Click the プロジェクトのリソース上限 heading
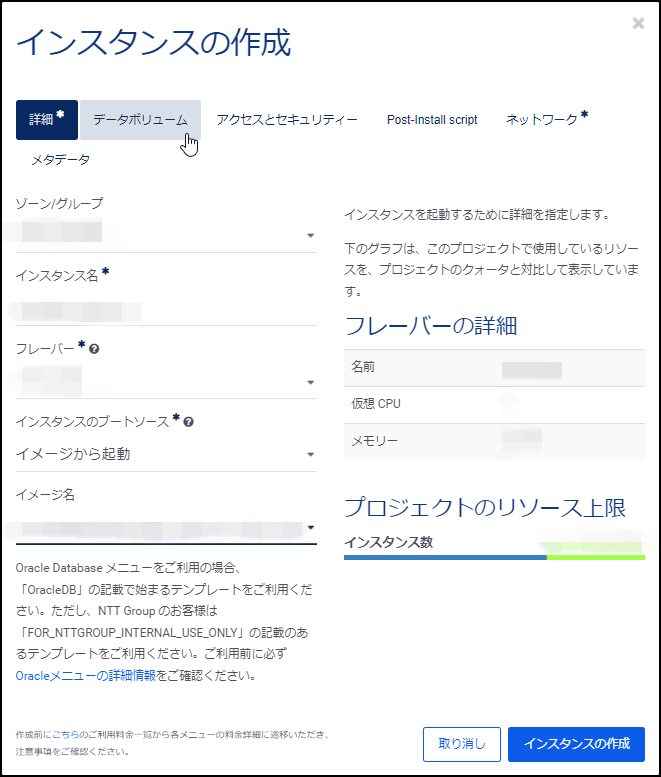Viewport: 661px width, 777px height. coord(485,507)
